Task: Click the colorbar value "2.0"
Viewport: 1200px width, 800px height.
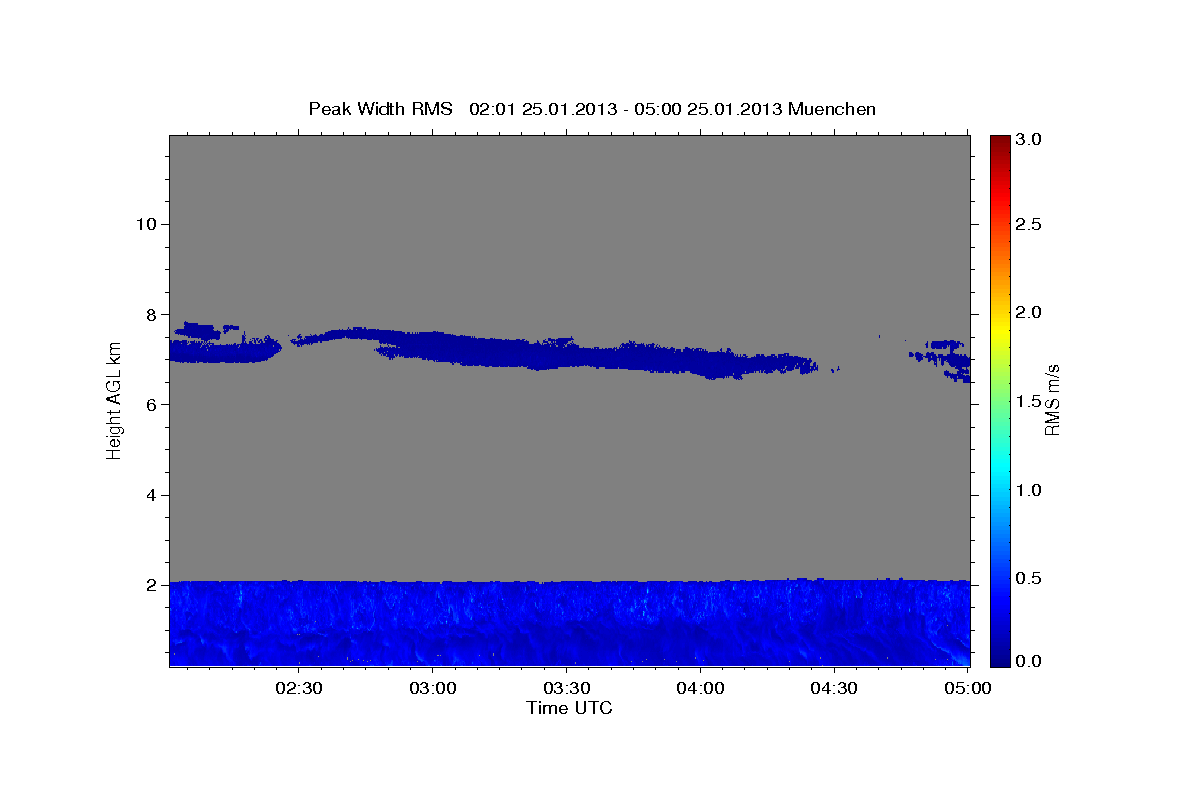Action: 1029,313
